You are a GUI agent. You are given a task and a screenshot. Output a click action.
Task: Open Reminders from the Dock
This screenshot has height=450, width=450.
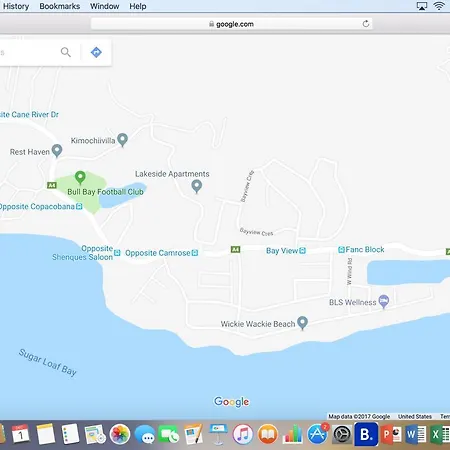71,434
